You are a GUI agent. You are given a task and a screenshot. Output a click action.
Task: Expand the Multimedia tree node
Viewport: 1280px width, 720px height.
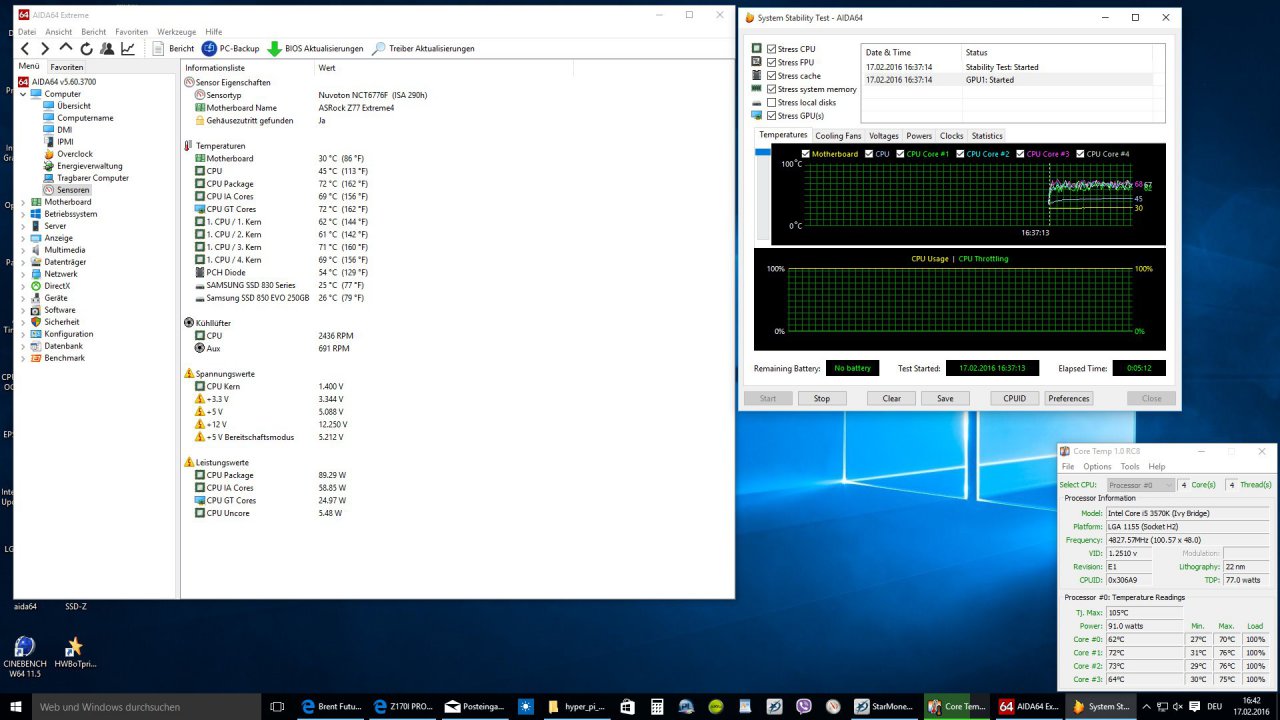pos(23,250)
